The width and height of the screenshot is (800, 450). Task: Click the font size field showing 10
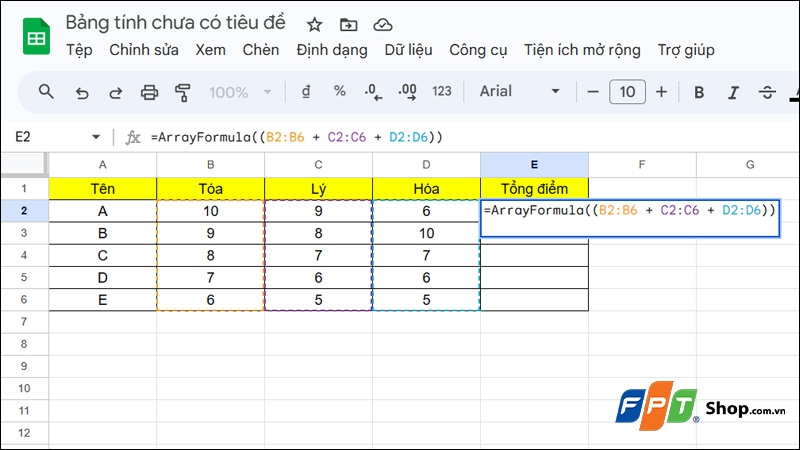pos(627,92)
